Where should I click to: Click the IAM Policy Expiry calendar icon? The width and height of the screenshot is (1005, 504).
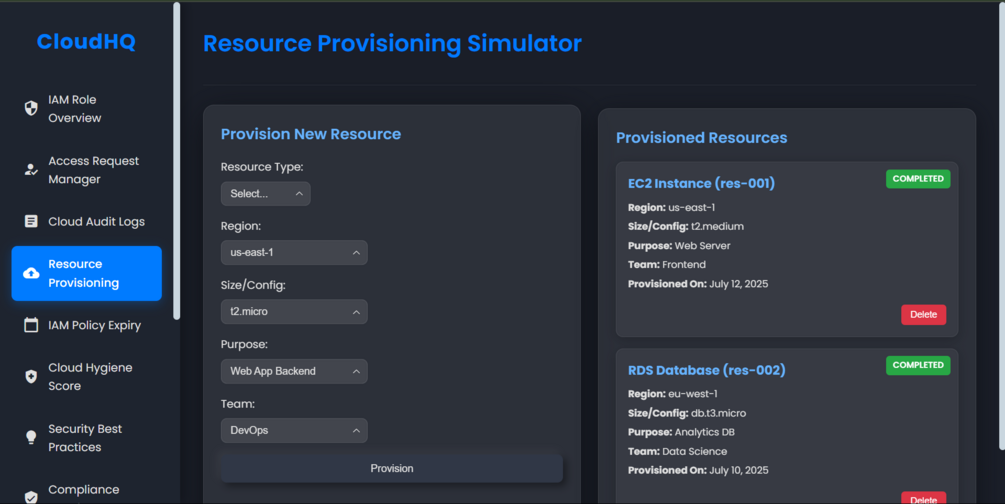click(x=31, y=325)
